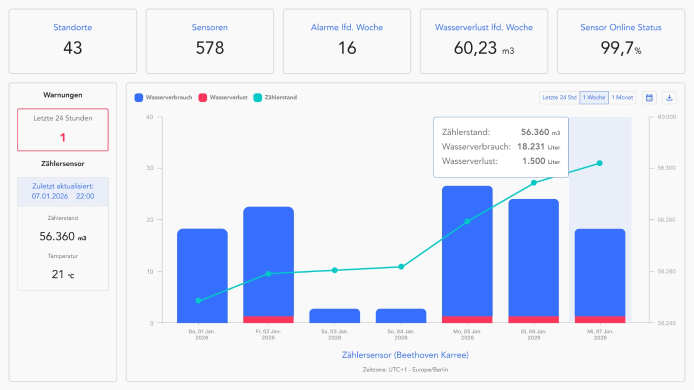
Task: Select the 1 Monat time range
Action: [x=622, y=97]
